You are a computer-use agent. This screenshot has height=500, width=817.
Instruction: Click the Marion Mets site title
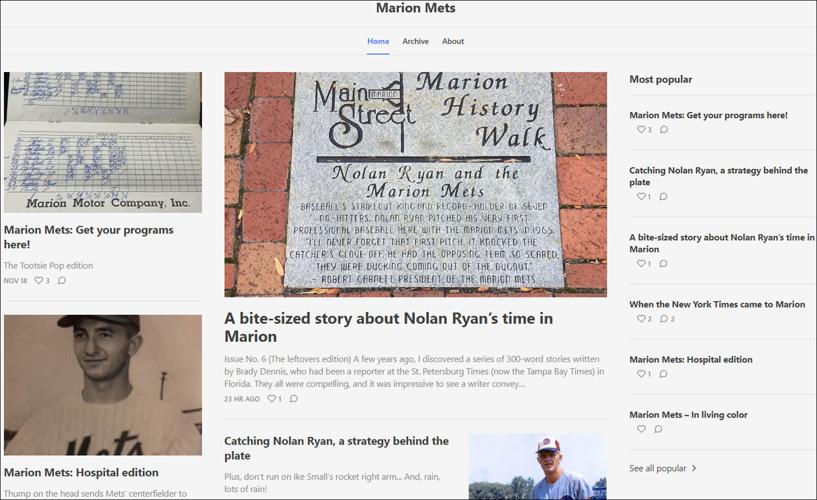coord(416,8)
